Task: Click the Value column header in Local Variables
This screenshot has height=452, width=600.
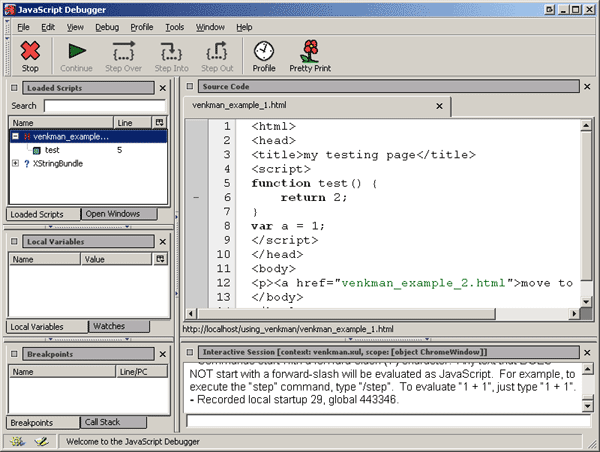Action: (x=116, y=259)
